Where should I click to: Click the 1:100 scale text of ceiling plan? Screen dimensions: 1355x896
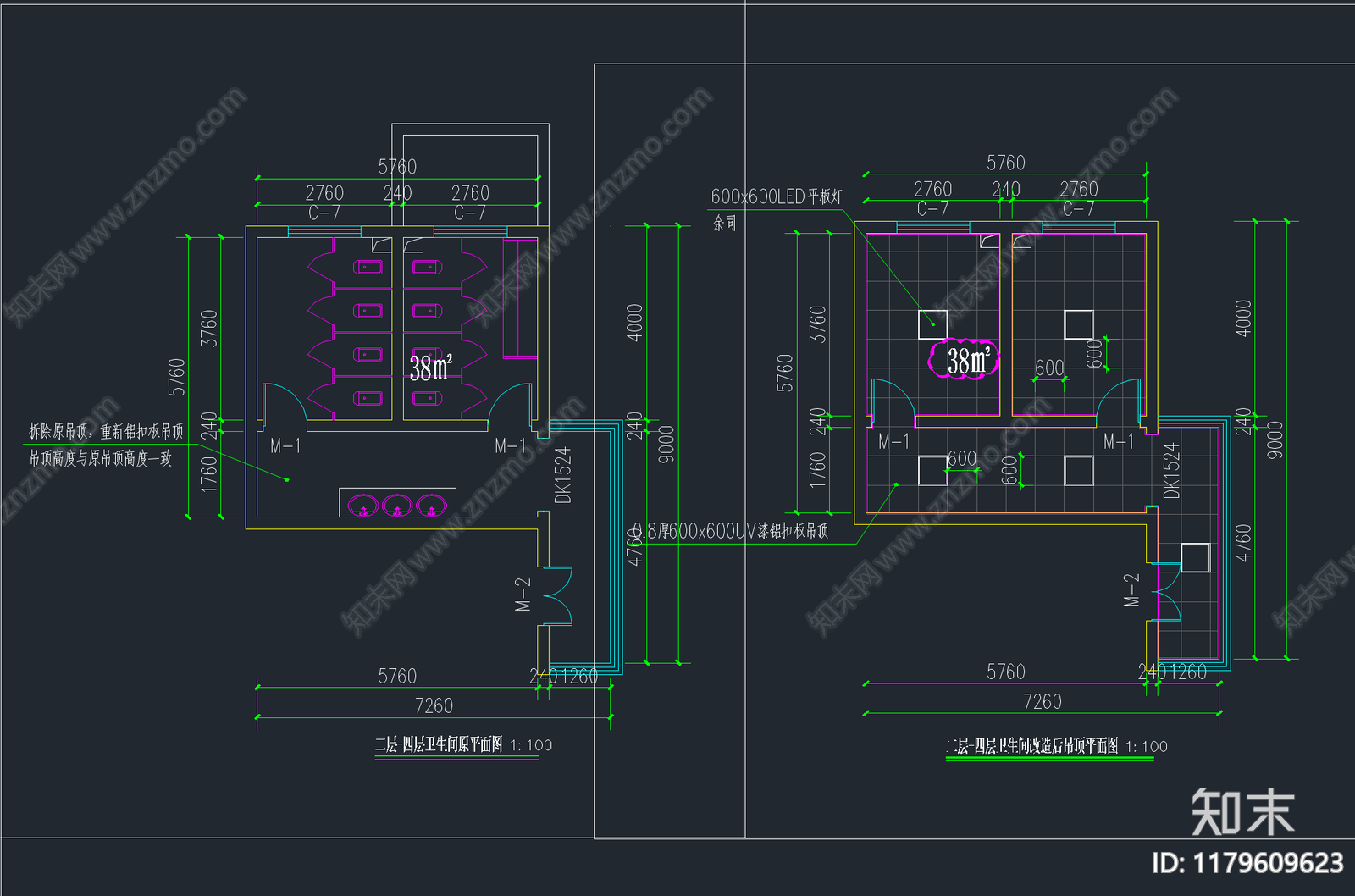coord(1147,746)
